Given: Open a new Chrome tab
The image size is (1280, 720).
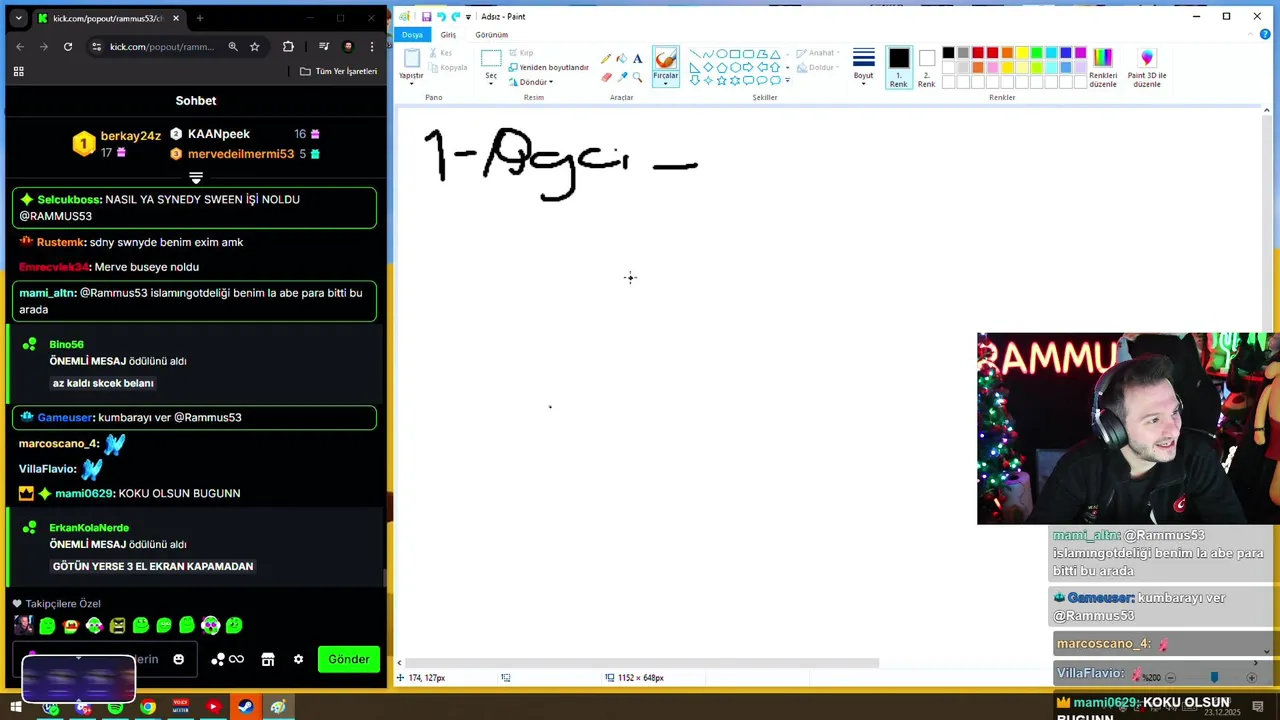Looking at the screenshot, I should pos(200,18).
